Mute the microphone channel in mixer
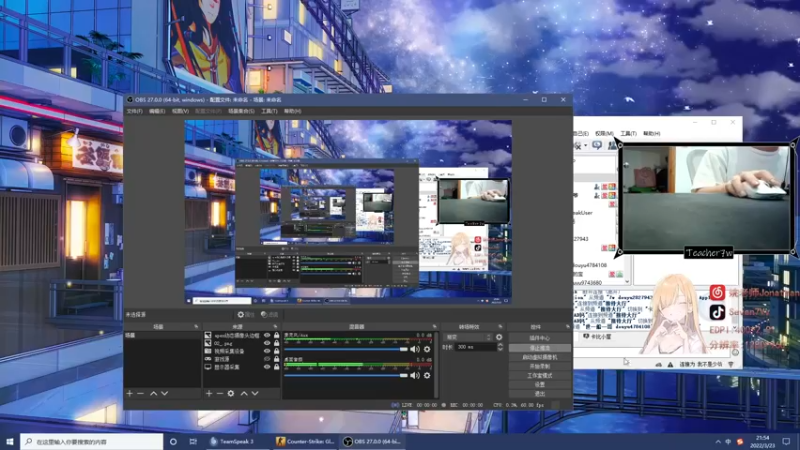This screenshot has width=800, height=450. click(415, 349)
